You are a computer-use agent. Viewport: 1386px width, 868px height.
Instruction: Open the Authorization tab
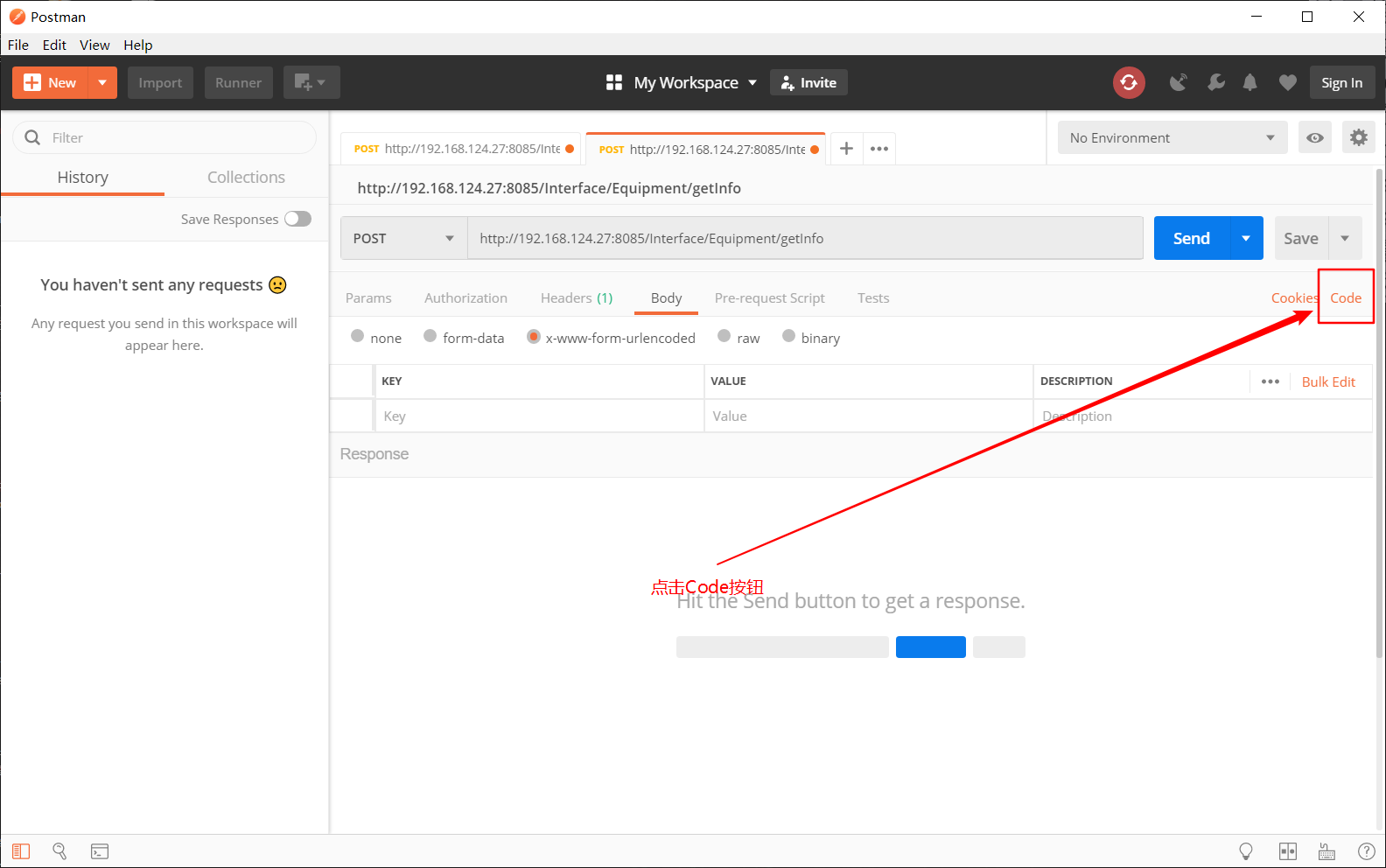465,297
